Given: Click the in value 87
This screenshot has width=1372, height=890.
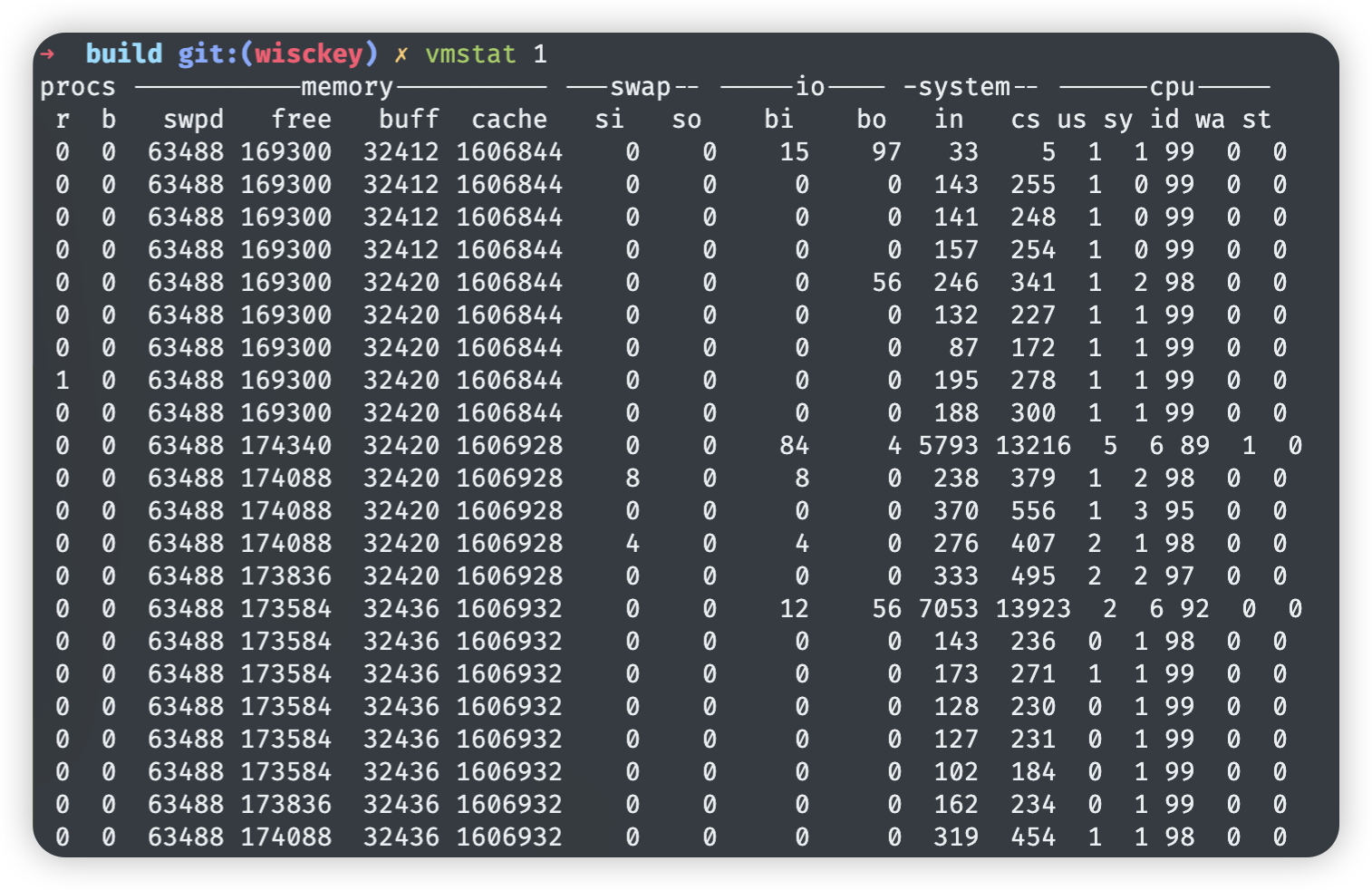Looking at the screenshot, I should click(x=963, y=348).
